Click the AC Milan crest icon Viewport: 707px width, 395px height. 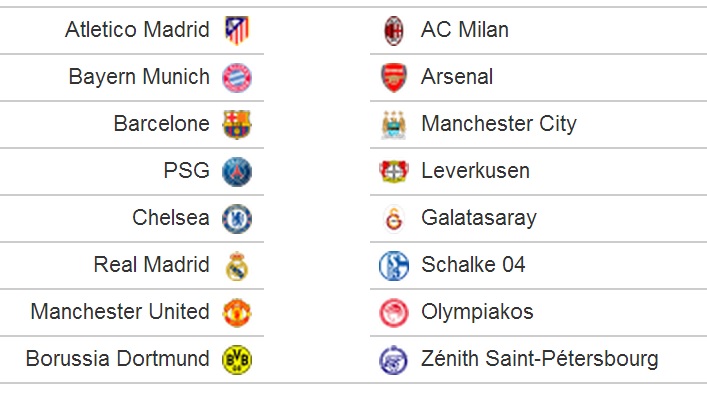394,31
